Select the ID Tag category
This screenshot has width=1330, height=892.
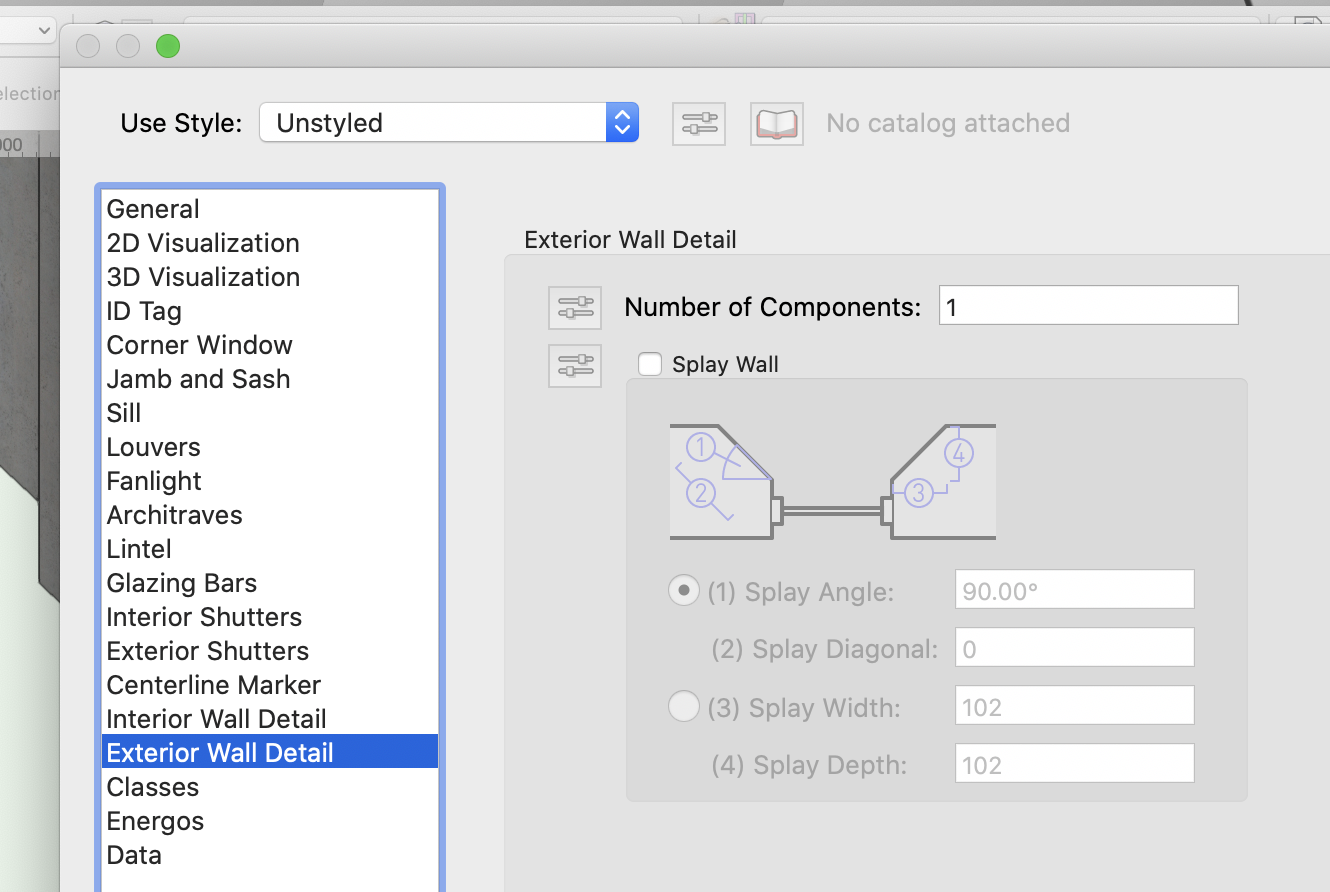[144, 311]
